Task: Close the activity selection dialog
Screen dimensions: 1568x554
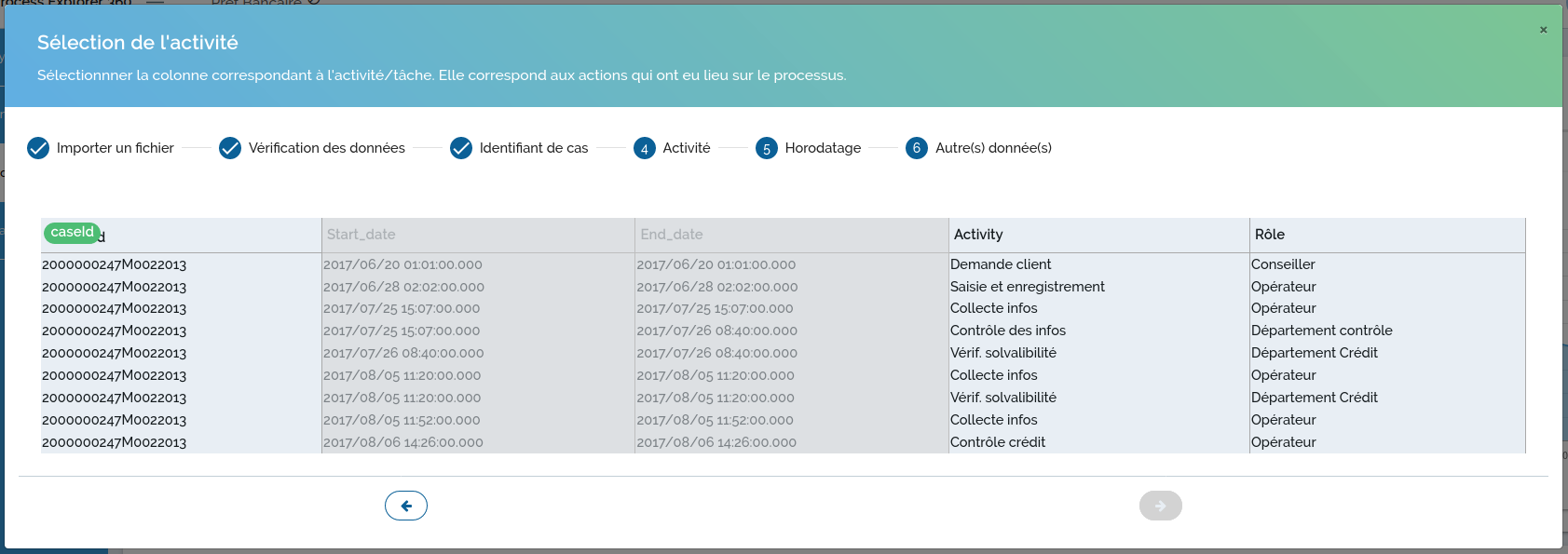Action: [1543, 30]
